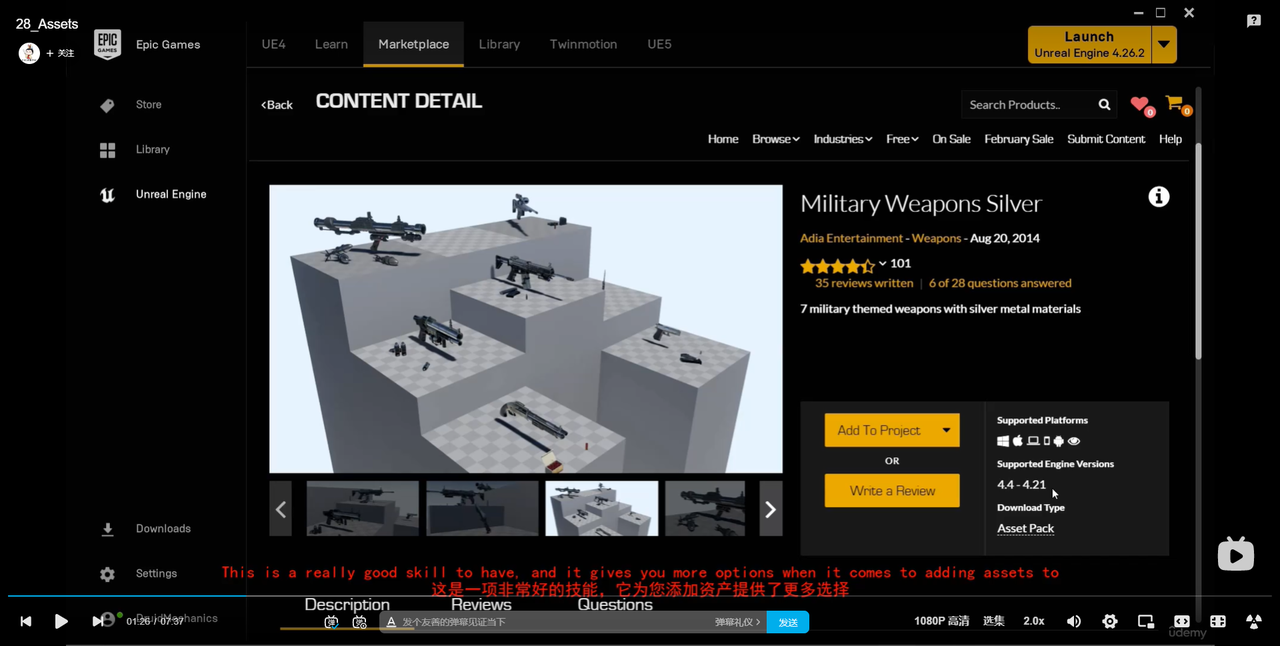
Task: Click the bilibili TV play icon
Action: (x=1236, y=555)
